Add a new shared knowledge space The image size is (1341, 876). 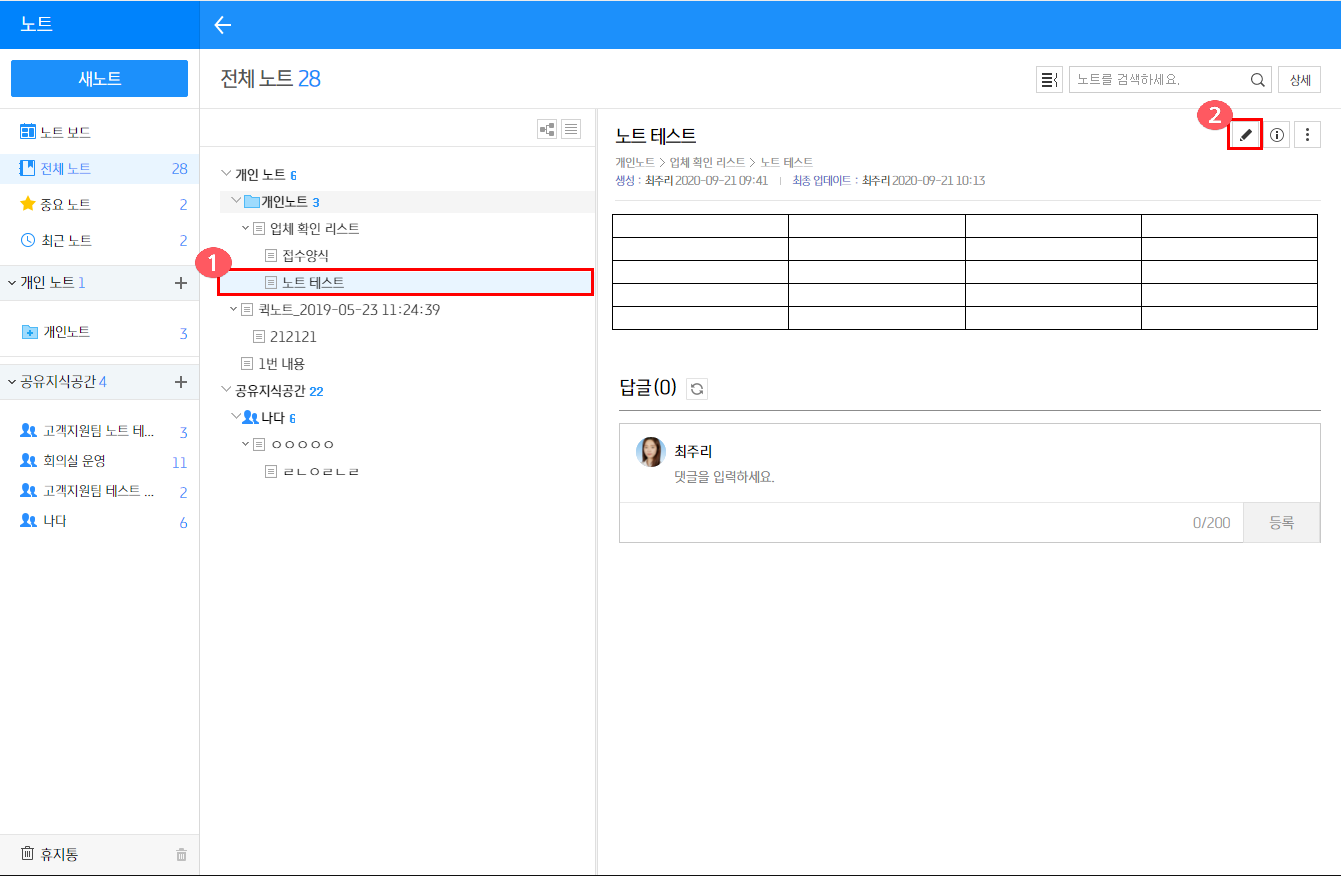tap(181, 382)
